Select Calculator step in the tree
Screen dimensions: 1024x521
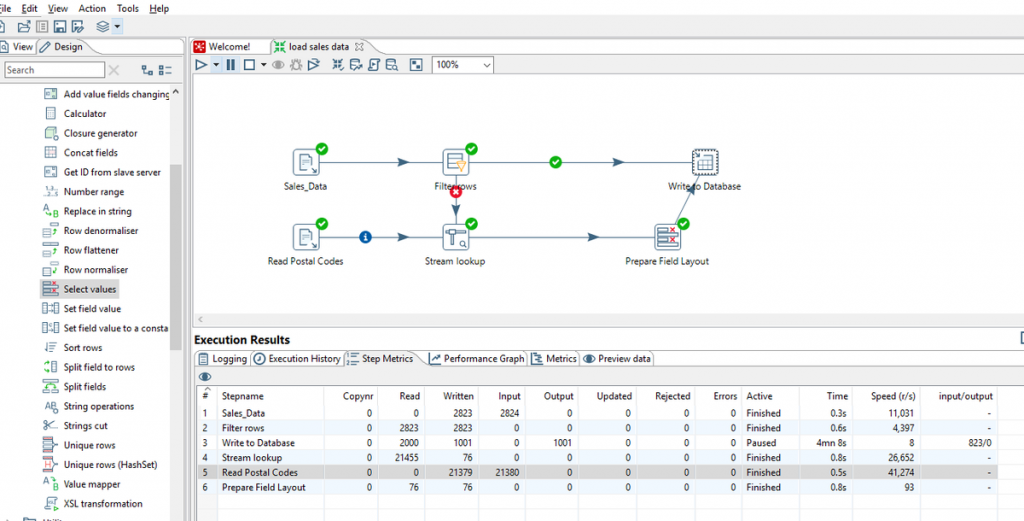(85, 114)
